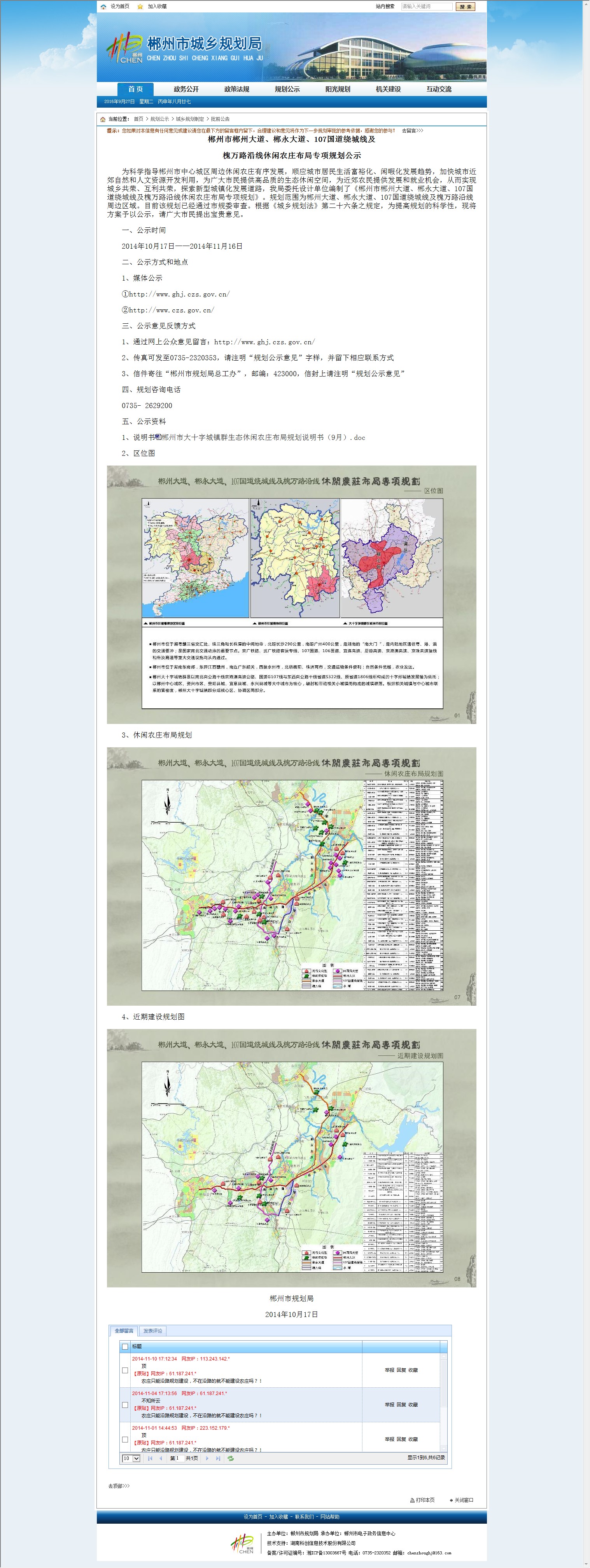Click the star icon beside 加入收藏
Image resolution: width=590 pixels, height=1568 pixels.
click(140, 7)
